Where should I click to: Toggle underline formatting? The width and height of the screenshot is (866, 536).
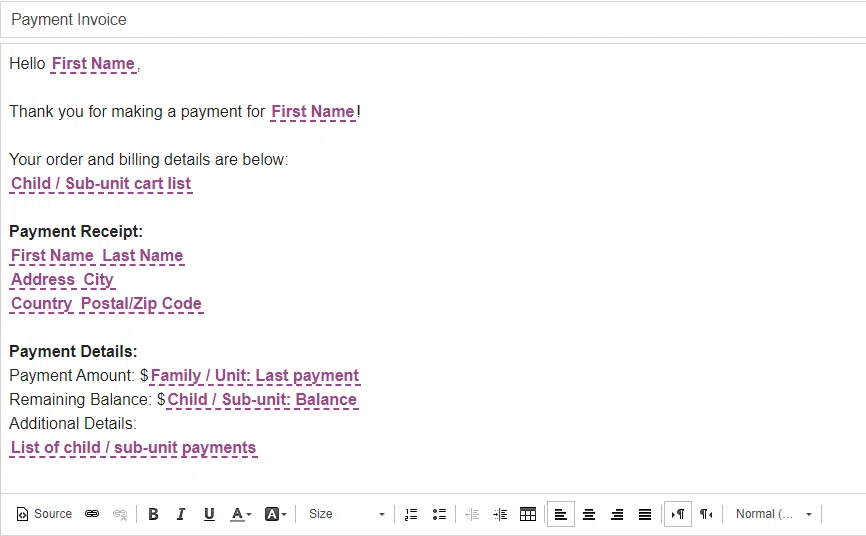click(209, 514)
